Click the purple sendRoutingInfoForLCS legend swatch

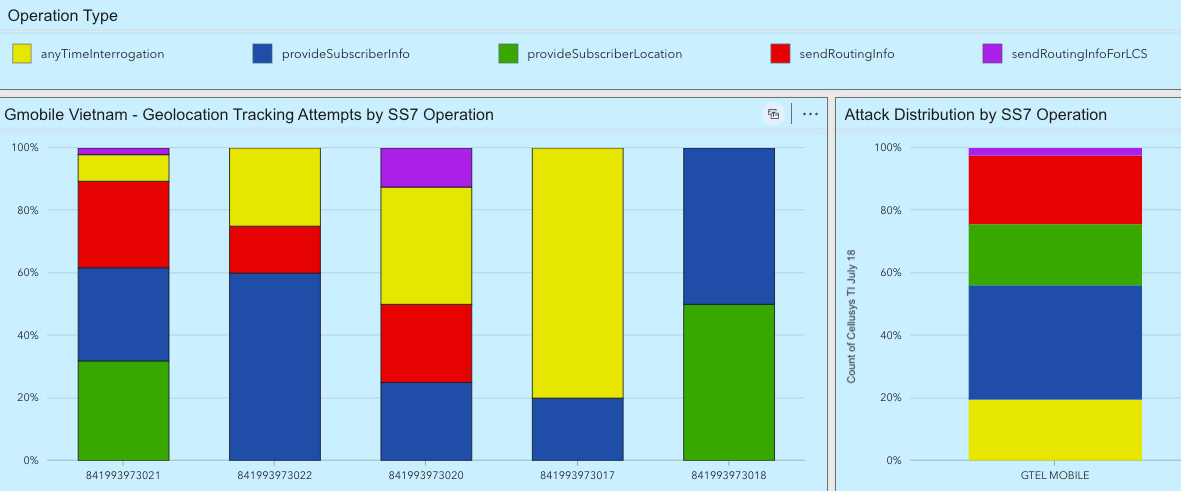[992, 54]
